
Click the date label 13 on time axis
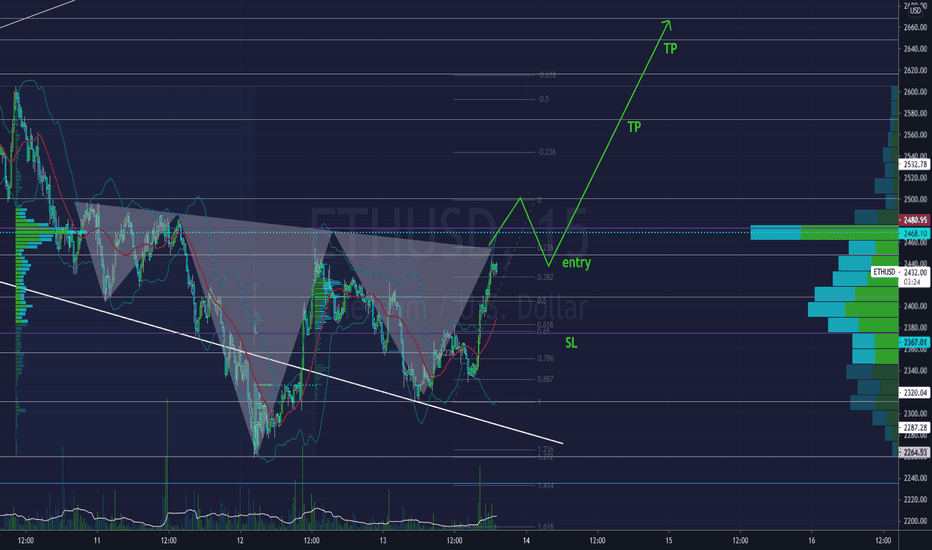coord(383,540)
